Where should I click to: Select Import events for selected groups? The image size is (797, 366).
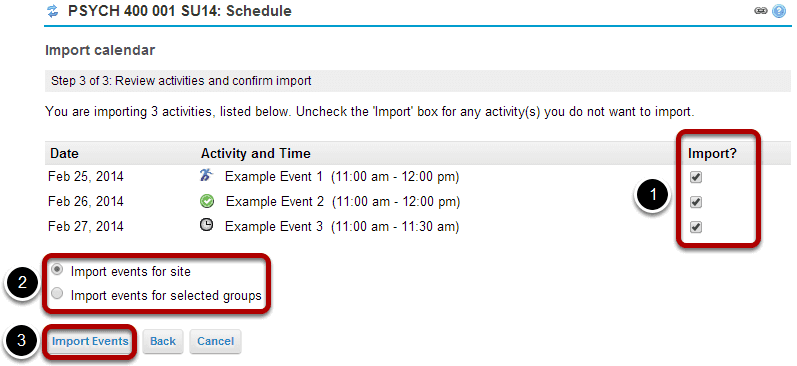pyautogui.click(x=58, y=294)
